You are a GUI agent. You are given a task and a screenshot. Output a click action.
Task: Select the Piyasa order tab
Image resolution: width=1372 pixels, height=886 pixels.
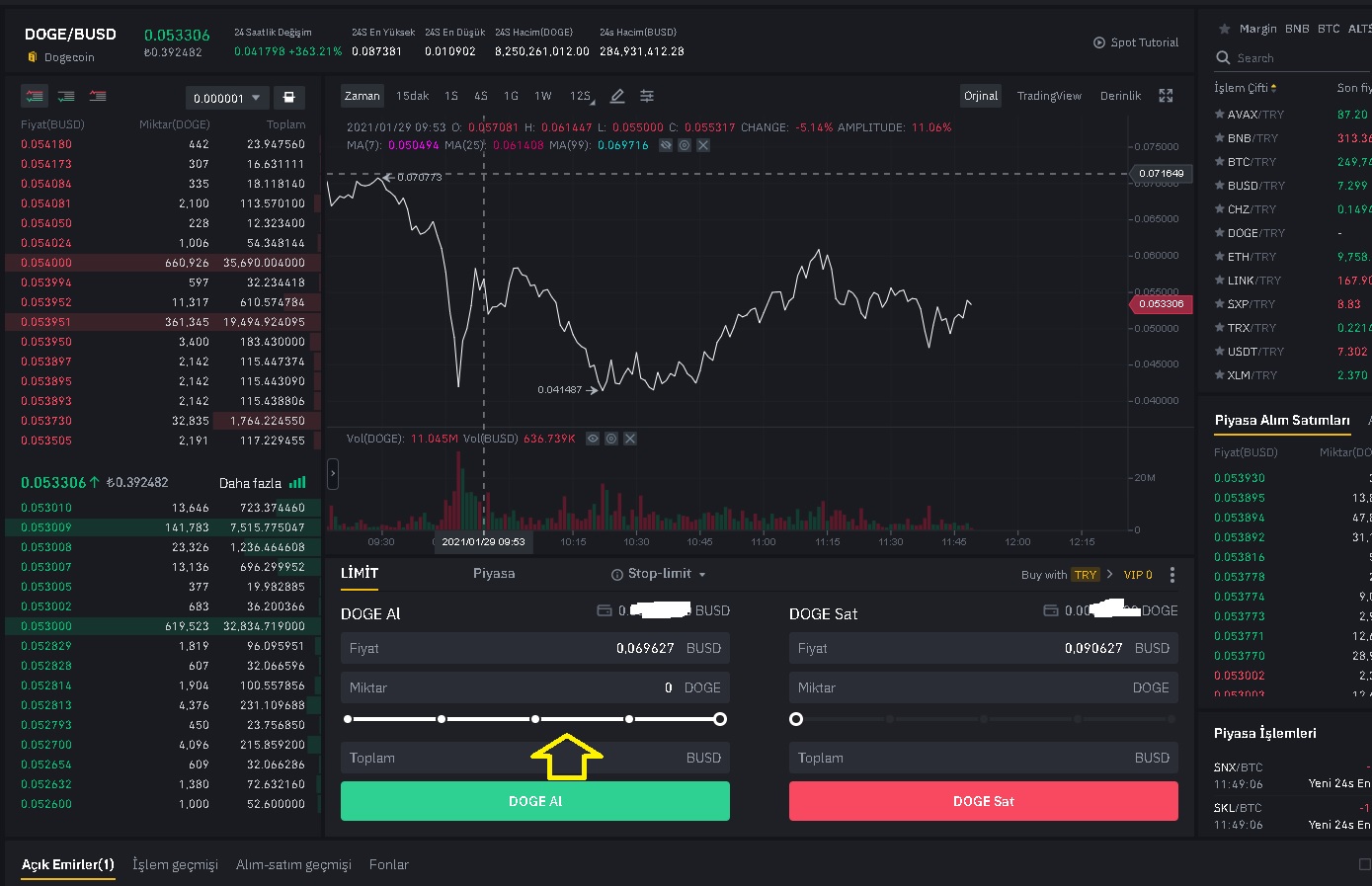494,573
